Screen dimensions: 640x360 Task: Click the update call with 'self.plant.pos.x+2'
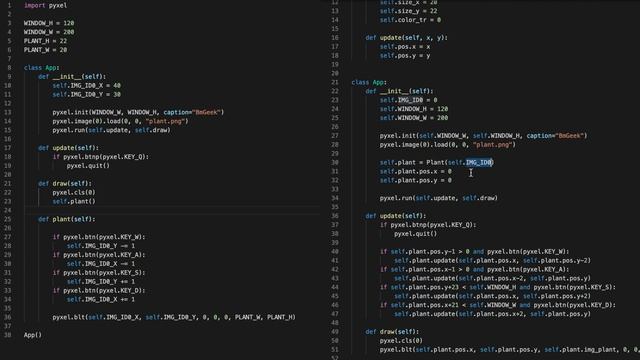click(492, 314)
